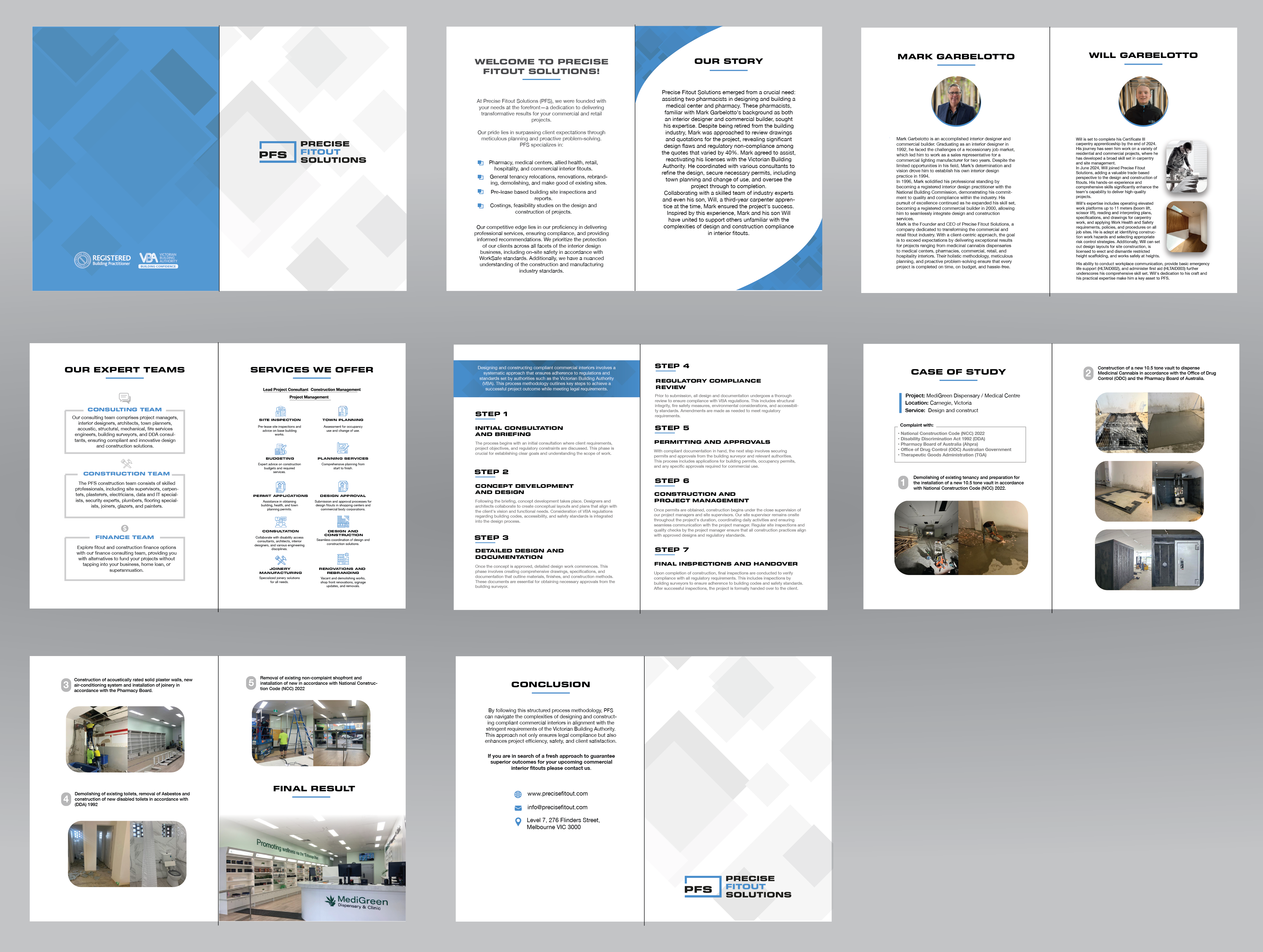Click the Planning Services blueprint icon

click(x=343, y=449)
